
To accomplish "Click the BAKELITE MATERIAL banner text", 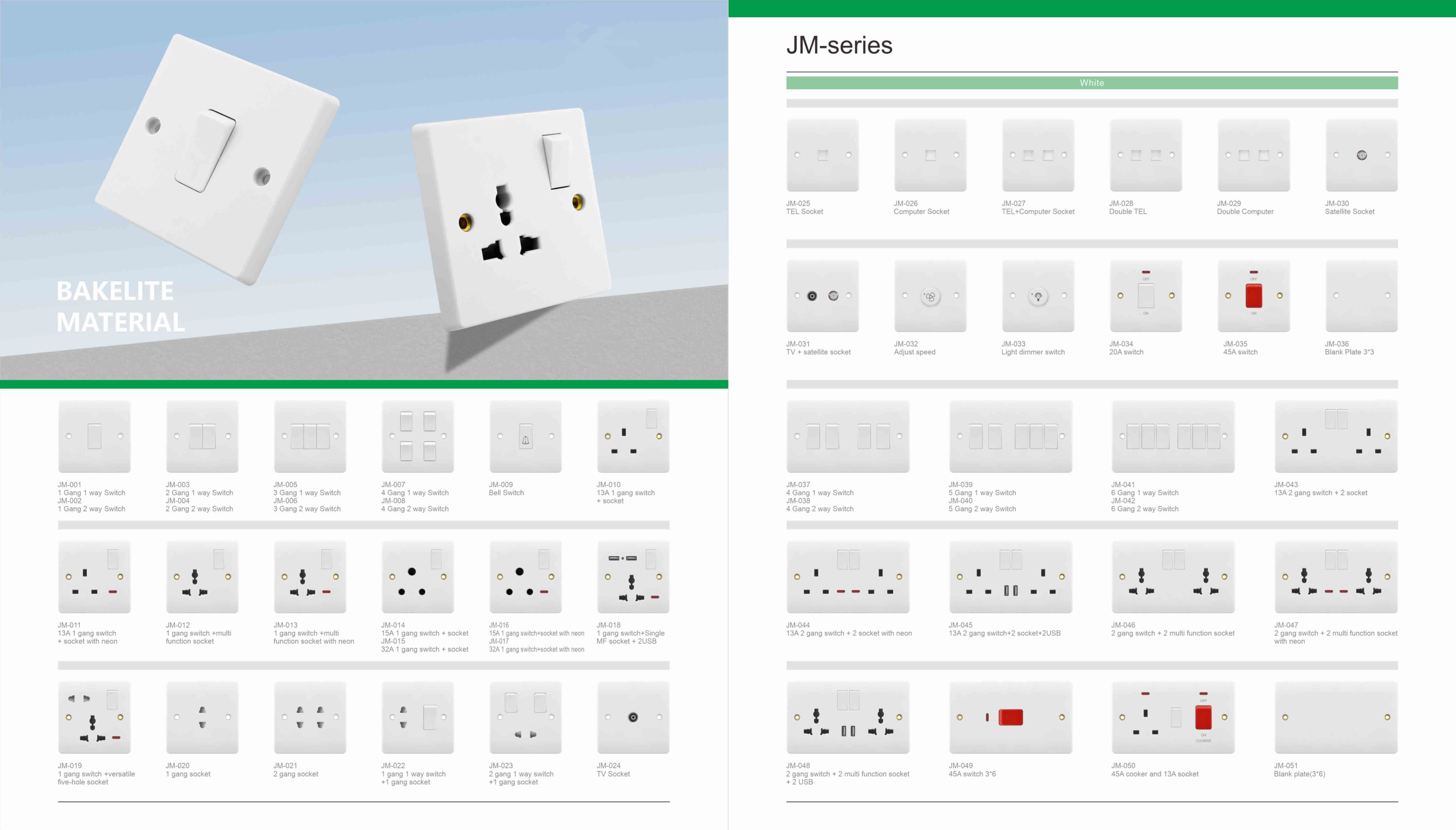I will pyautogui.click(x=120, y=307).
